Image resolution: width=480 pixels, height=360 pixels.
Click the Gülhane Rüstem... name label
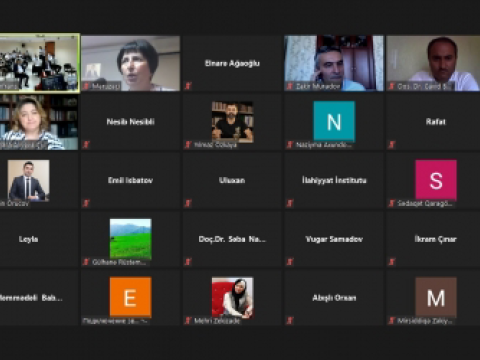119,262
